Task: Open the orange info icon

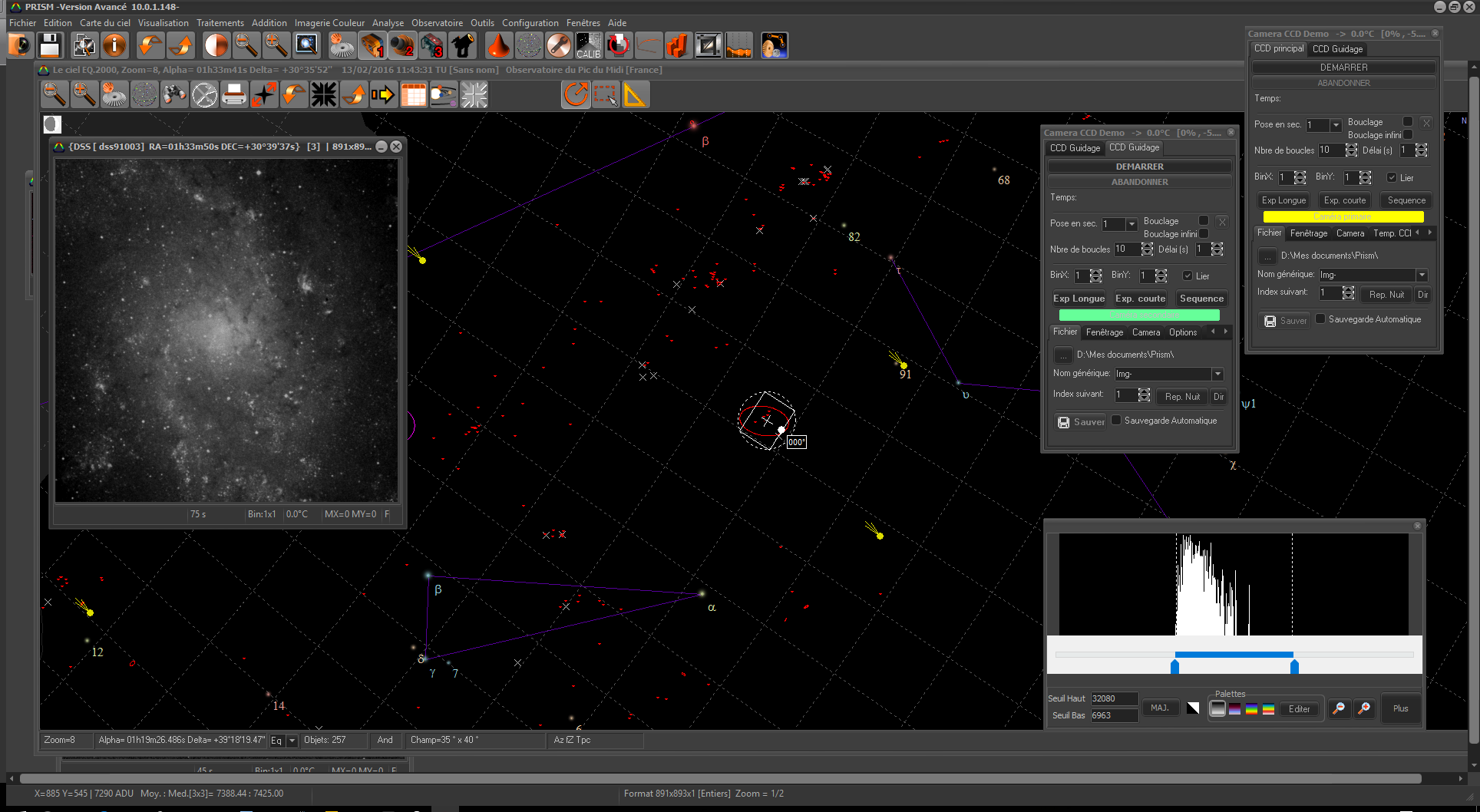Action: coord(114,46)
